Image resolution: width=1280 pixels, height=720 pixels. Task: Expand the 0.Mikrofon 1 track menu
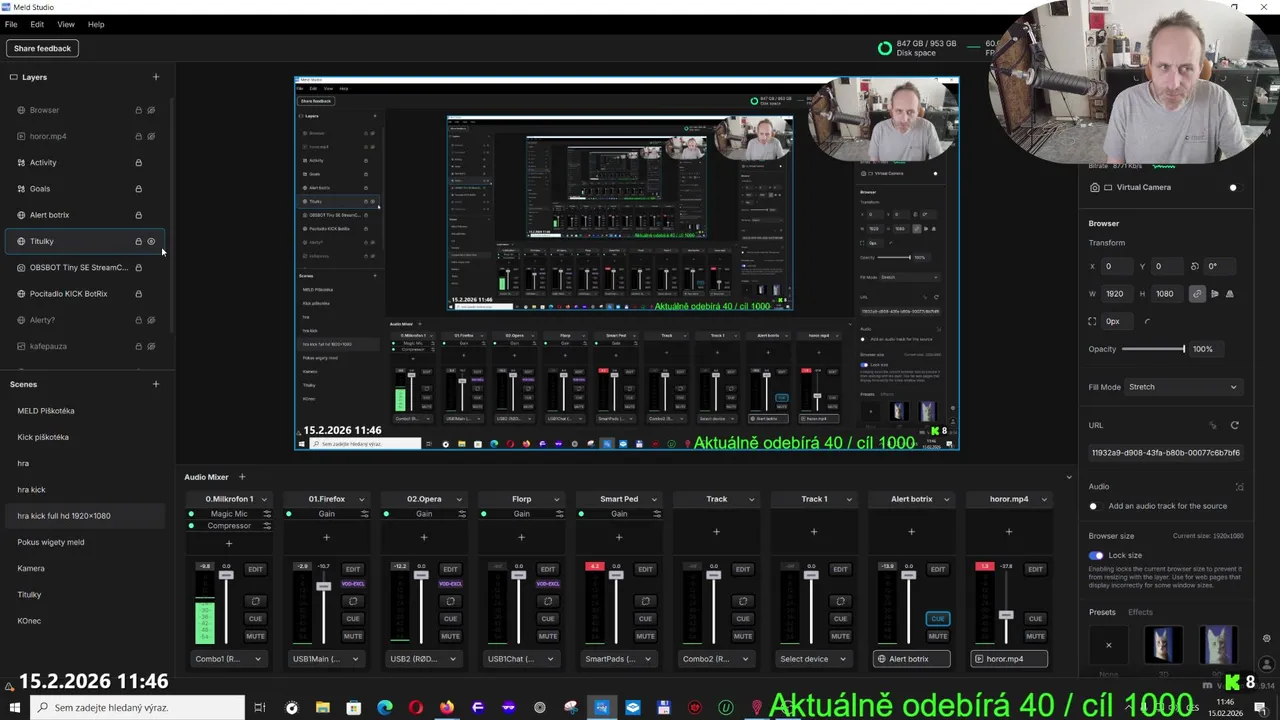(264, 499)
